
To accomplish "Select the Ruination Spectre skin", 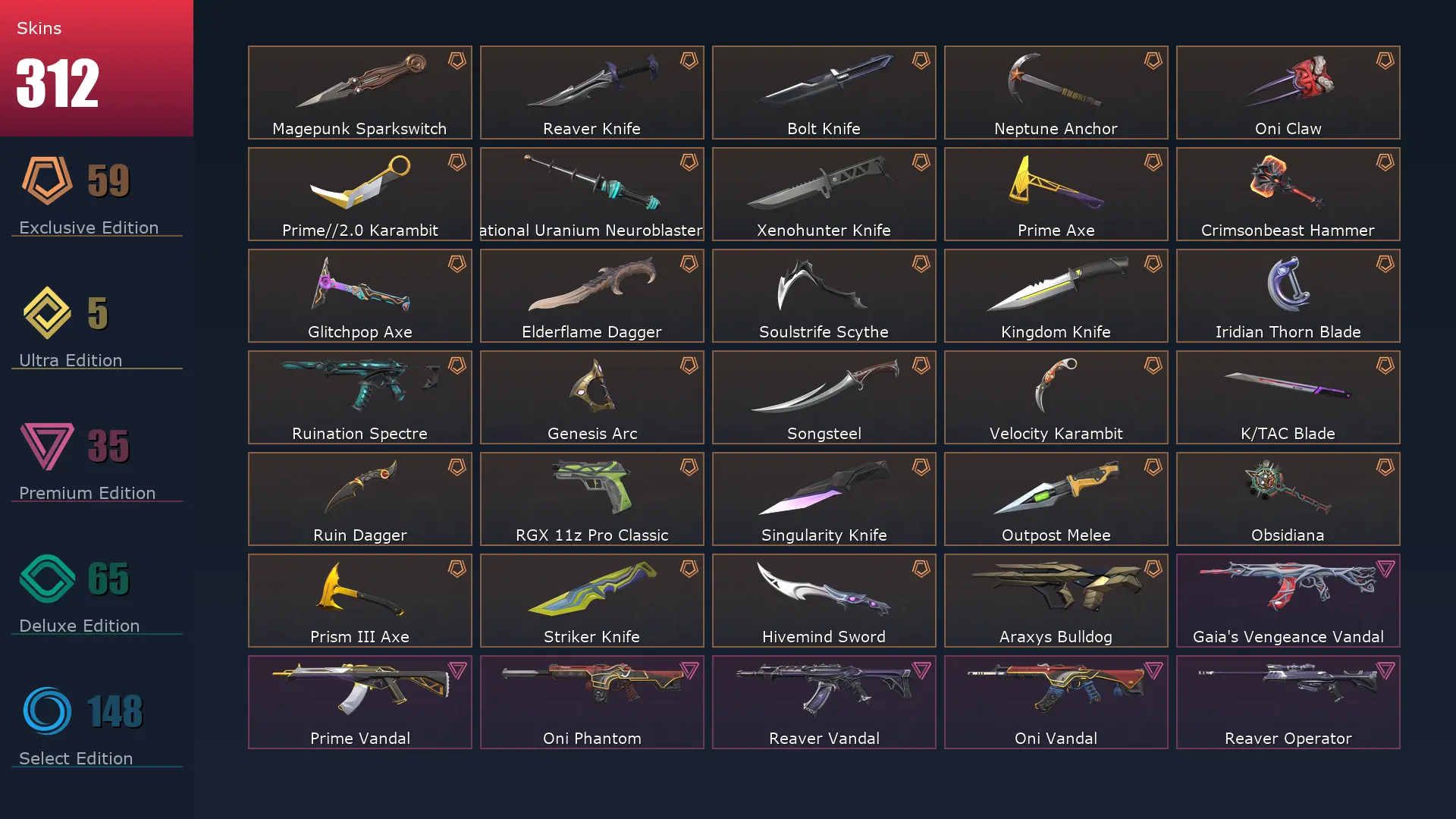I will [x=360, y=397].
